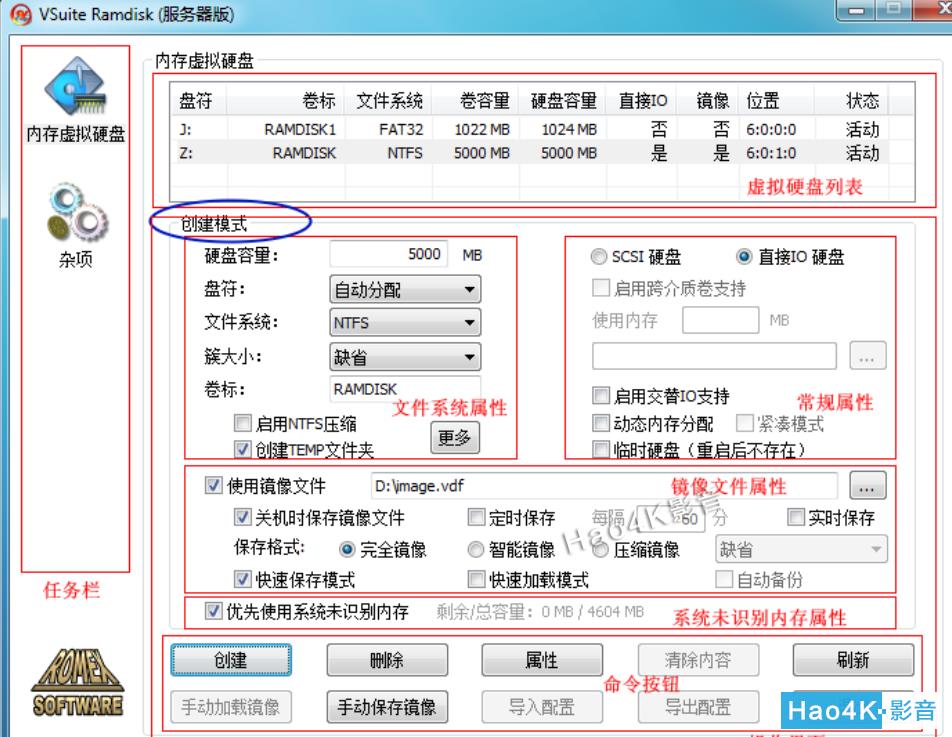The width and height of the screenshot is (952, 737).
Task: Toggle 关机时保存镜像文件 checkbox
Action: tap(242, 517)
